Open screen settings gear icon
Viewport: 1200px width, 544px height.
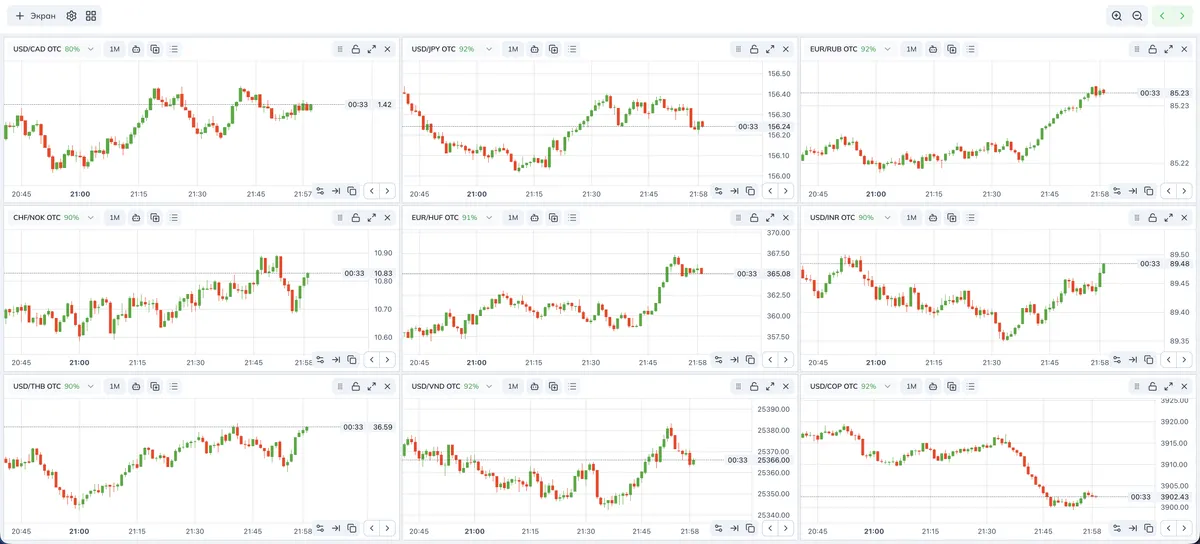(71, 16)
